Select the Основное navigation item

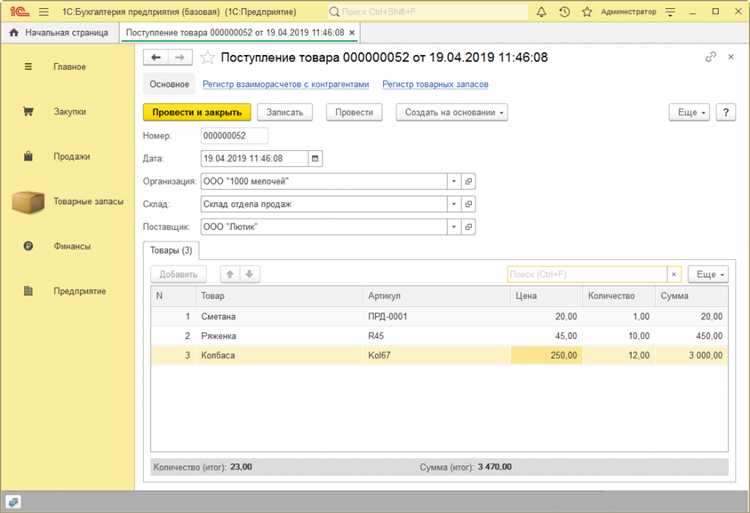click(169, 84)
